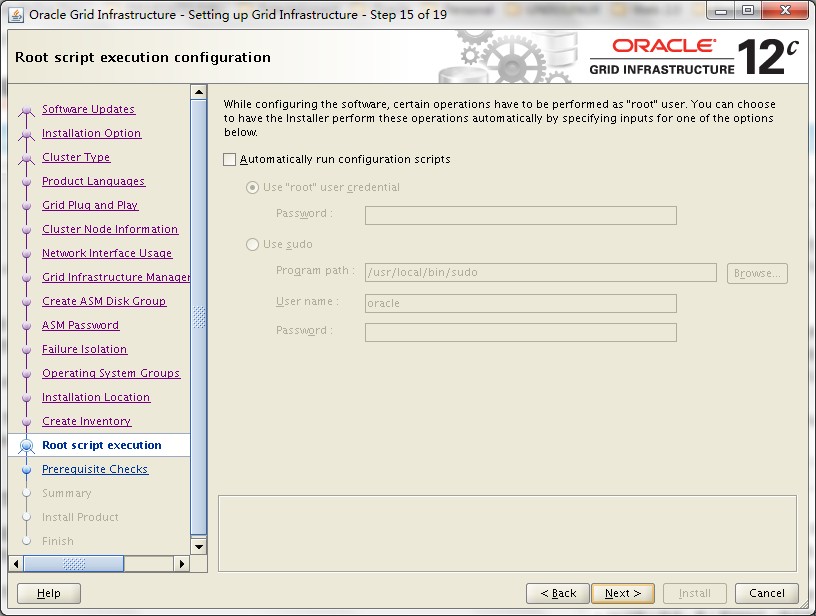Jump to Cluster Type step

[x=76, y=157]
